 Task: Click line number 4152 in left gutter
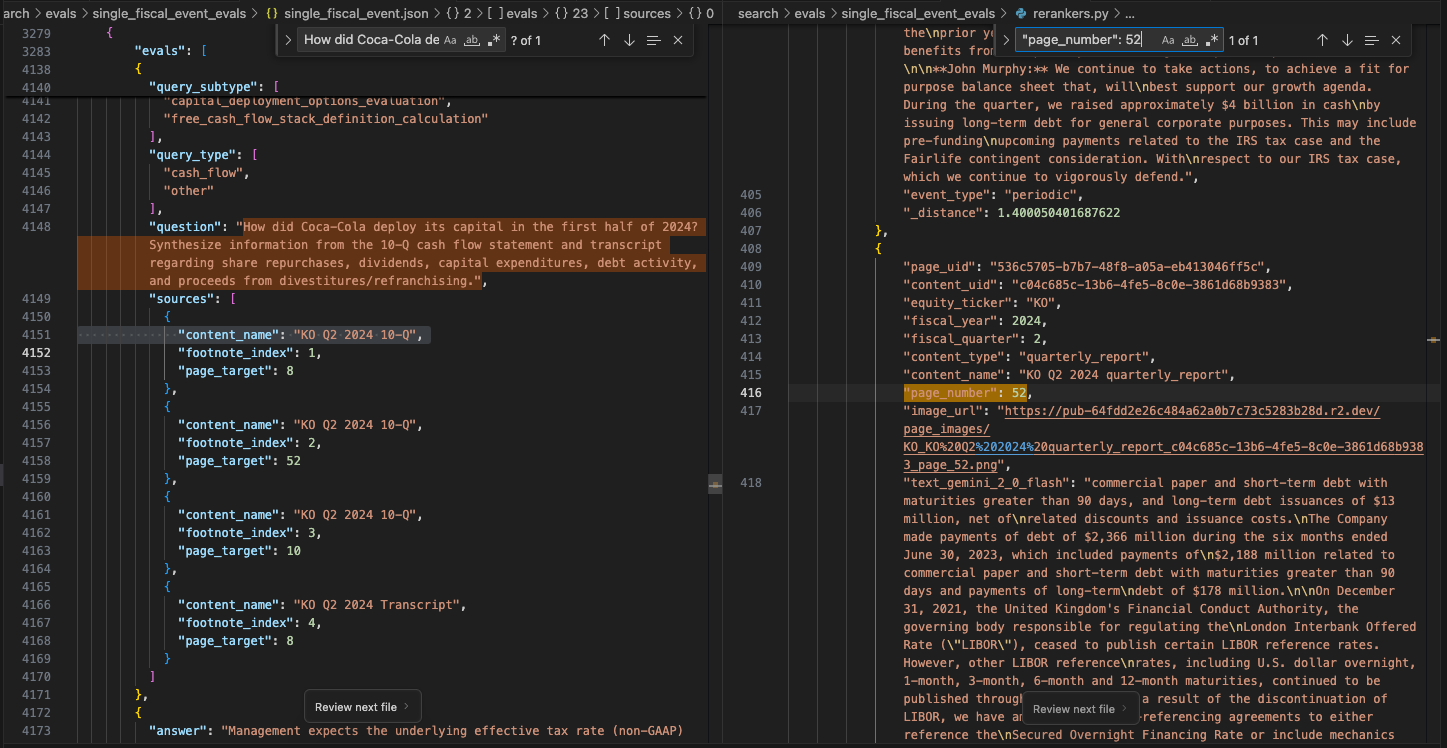35,353
